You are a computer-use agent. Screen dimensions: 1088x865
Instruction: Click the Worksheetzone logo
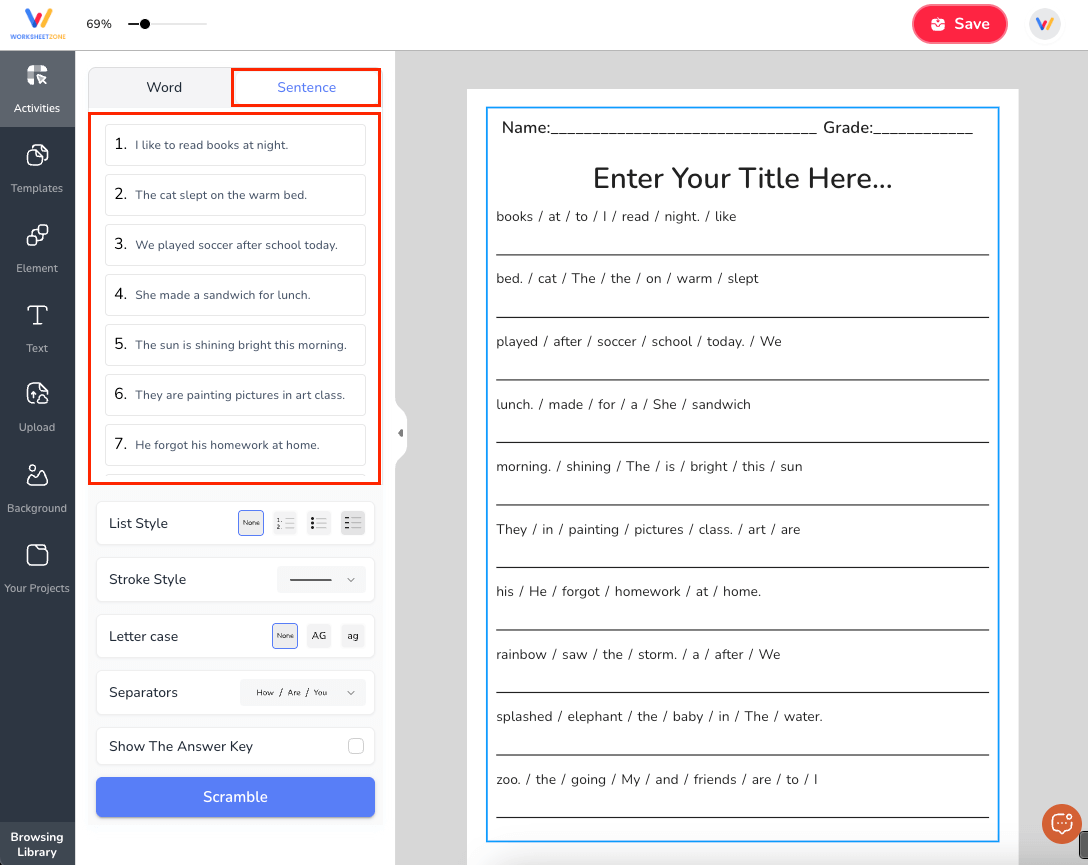click(x=37, y=24)
